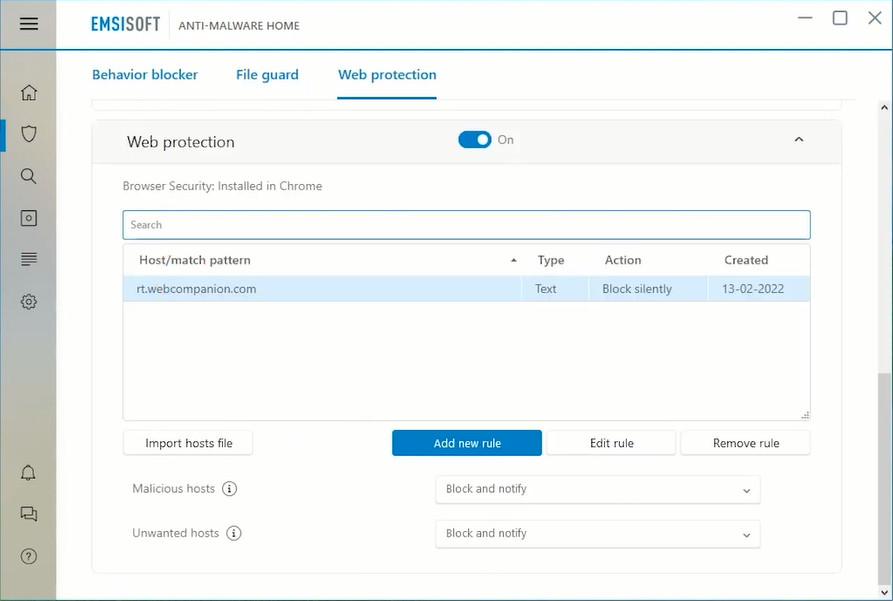Screen dimensions: 893x601
Task: Click the rules list resize grip
Action: click(805, 415)
